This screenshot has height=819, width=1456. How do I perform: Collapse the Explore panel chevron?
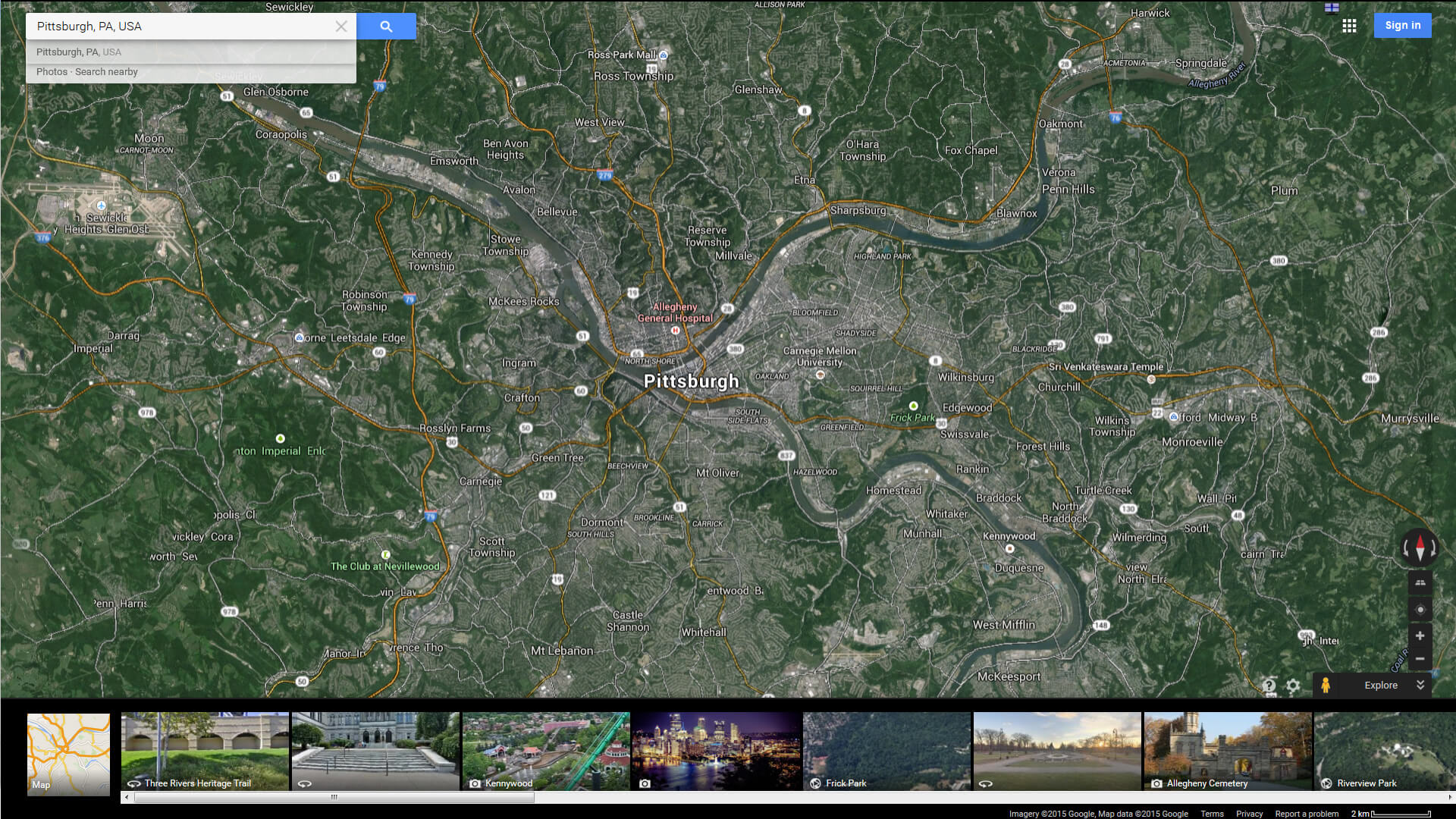1420,685
